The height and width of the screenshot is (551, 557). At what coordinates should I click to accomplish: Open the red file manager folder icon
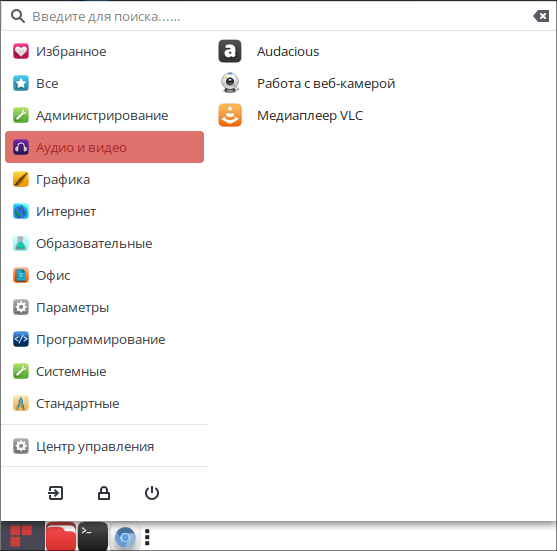[61, 536]
